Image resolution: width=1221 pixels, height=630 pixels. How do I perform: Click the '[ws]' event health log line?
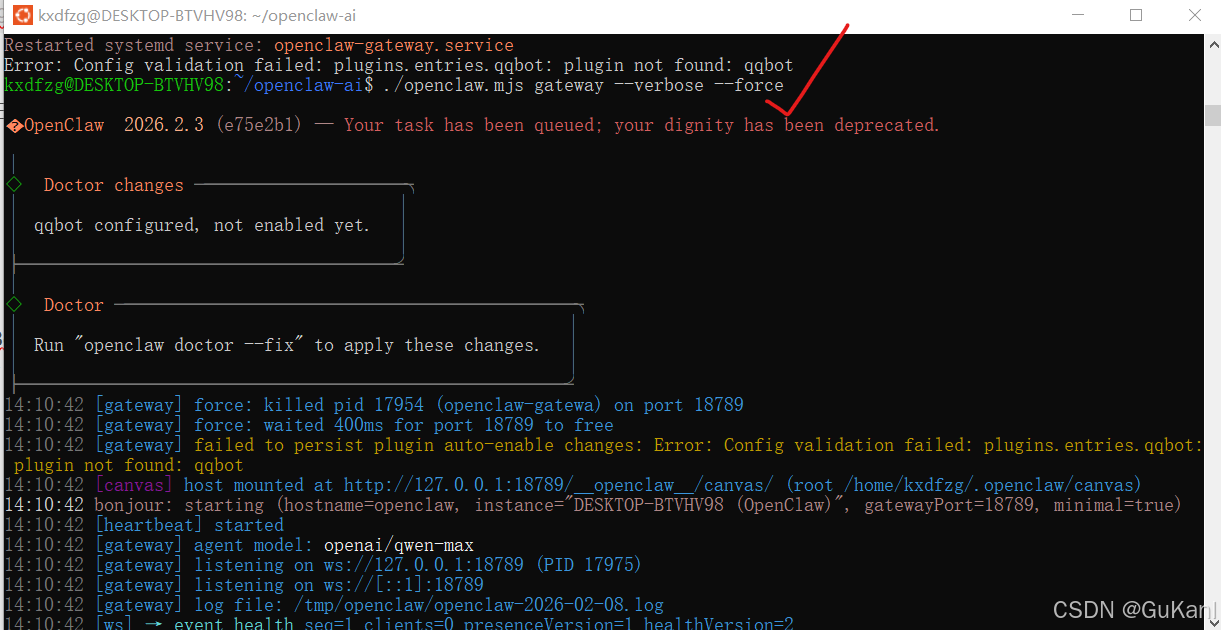[x=399, y=624]
